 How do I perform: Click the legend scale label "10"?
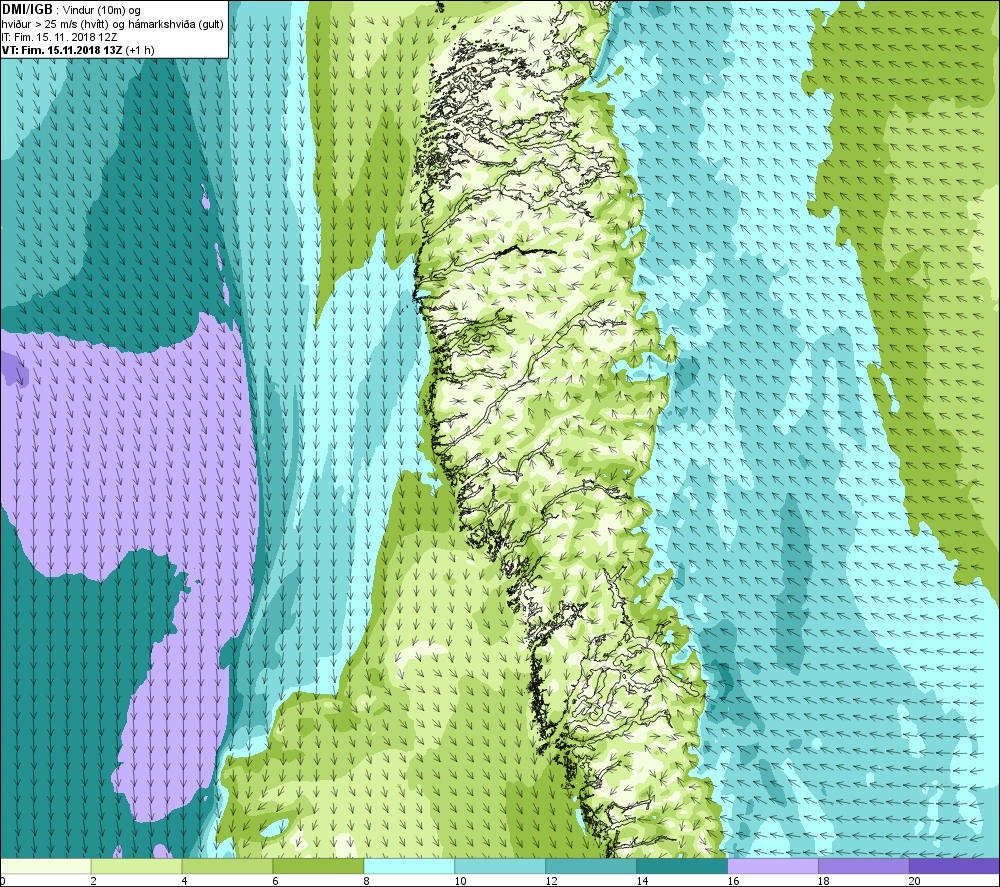(x=460, y=881)
